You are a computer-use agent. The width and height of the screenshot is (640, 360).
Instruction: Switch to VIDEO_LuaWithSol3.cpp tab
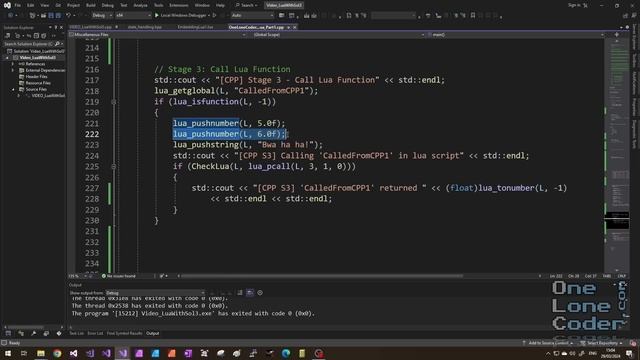click(x=91, y=27)
